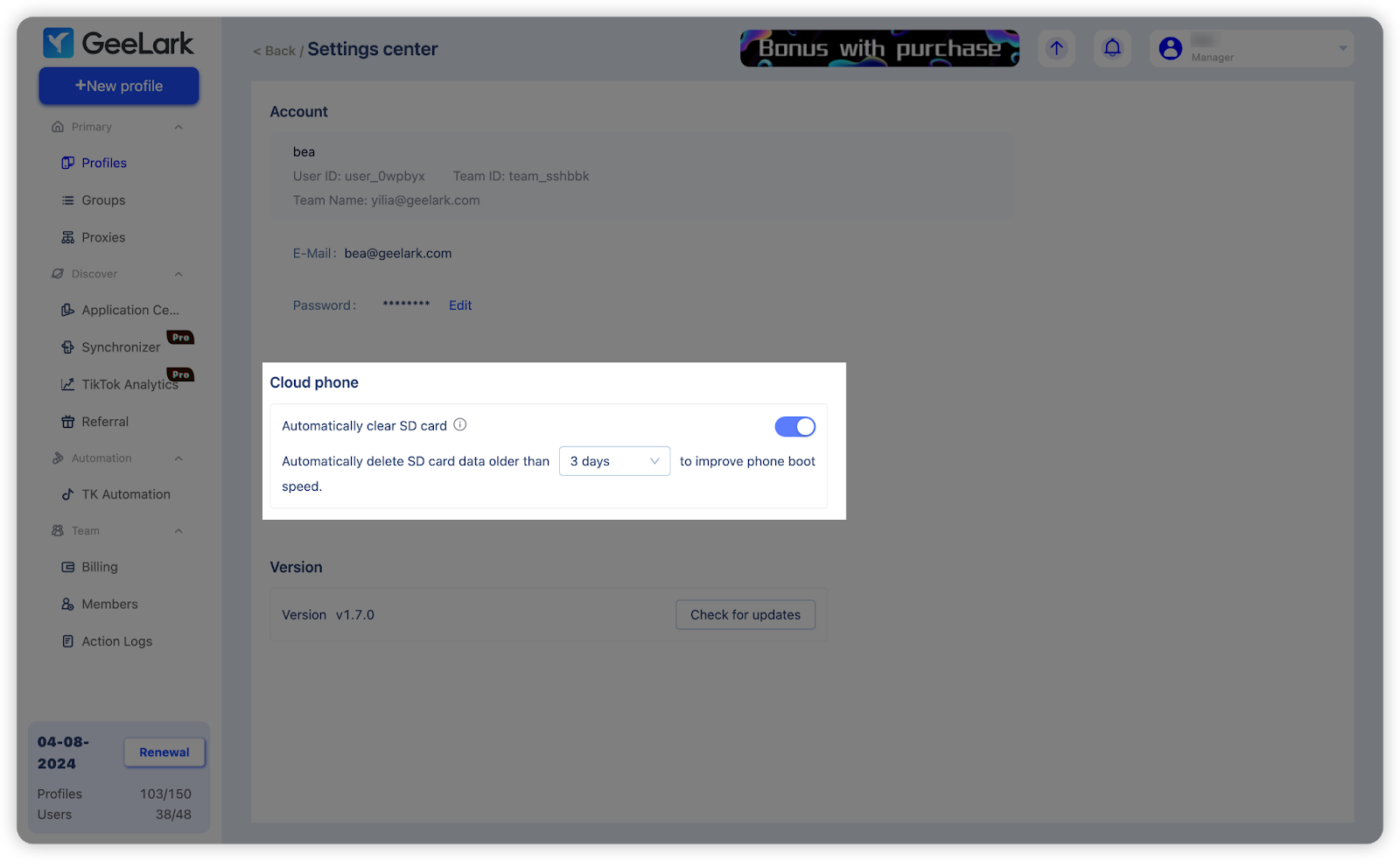1400x861 pixels.
Task: Click the Proxies sidebar icon
Action: click(x=67, y=237)
